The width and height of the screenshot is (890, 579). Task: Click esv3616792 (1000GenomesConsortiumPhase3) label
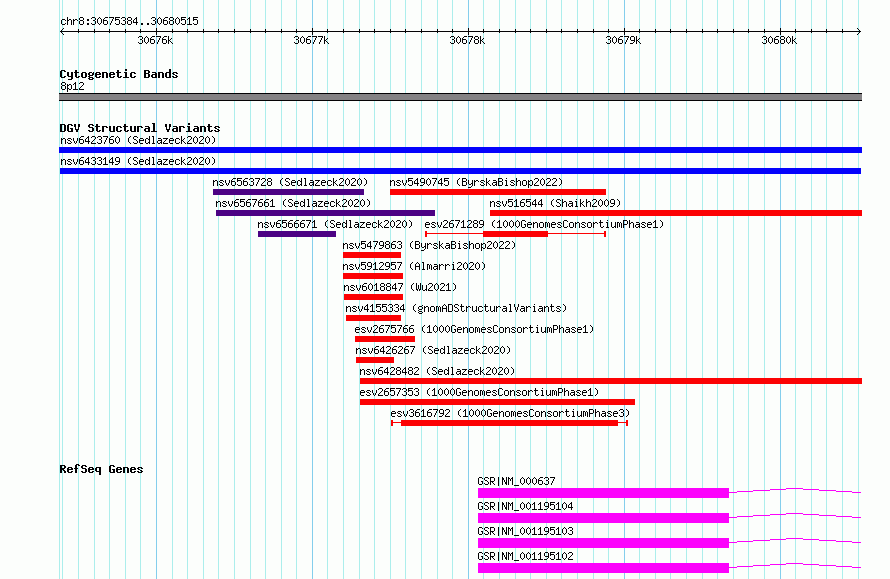click(510, 413)
